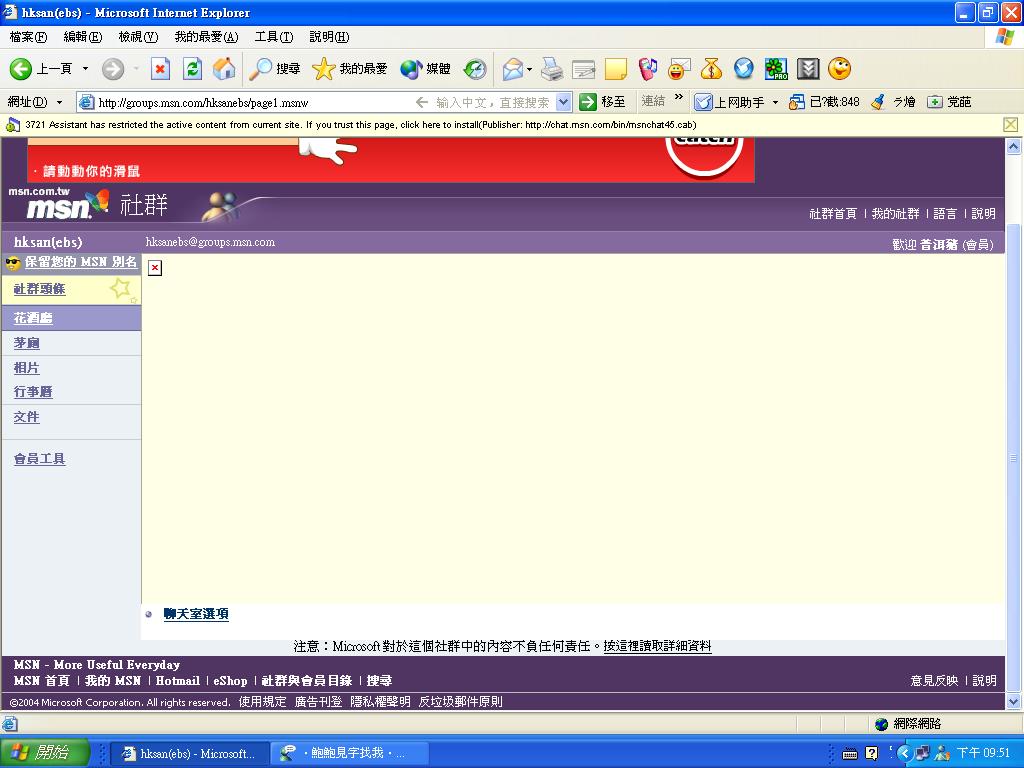Open Favorites (我的最愛) star button
This screenshot has width=1024, height=768.
pyautogui.click(x=350, y=69)
